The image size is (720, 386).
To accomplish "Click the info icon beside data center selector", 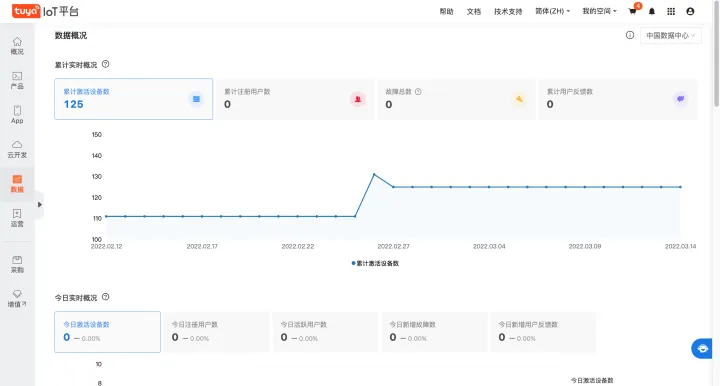I will coord(630,35).
